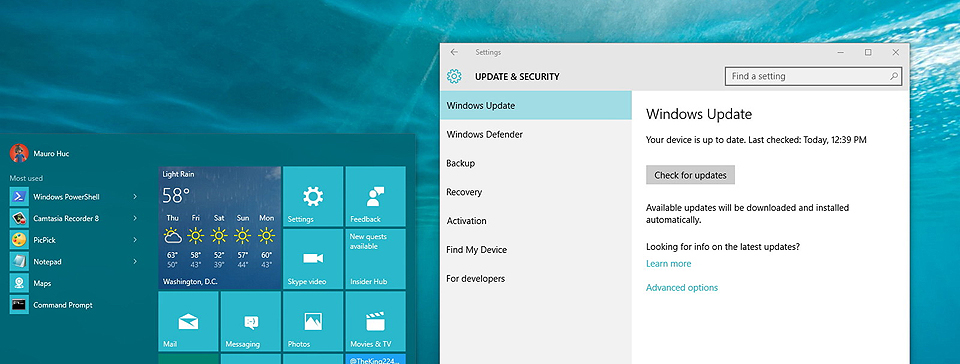Viewport: 960px width, 364px height.
Task: Open the Insider Hub tile
Action: coord(375,259)
